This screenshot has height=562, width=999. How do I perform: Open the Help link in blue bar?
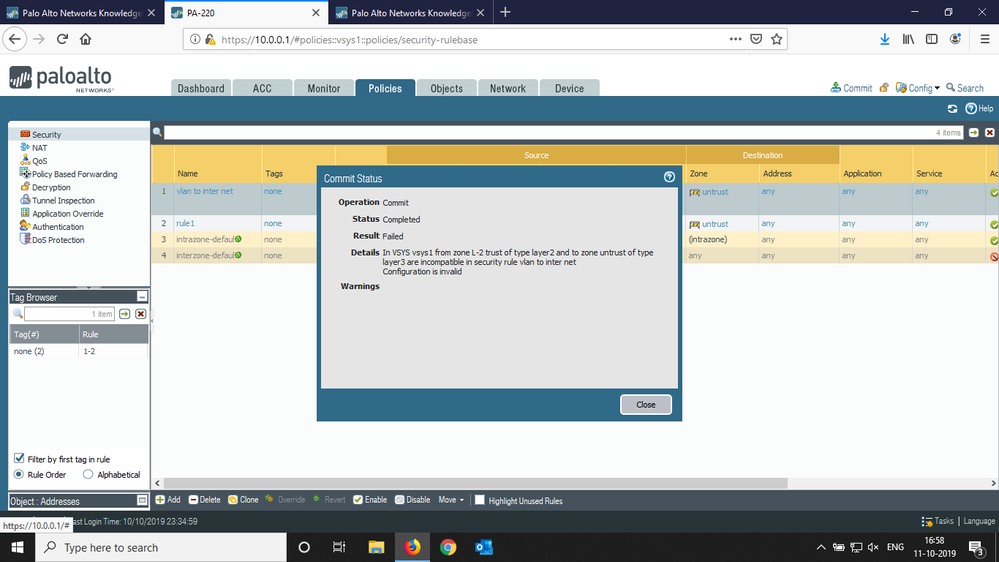click(979, 108)
